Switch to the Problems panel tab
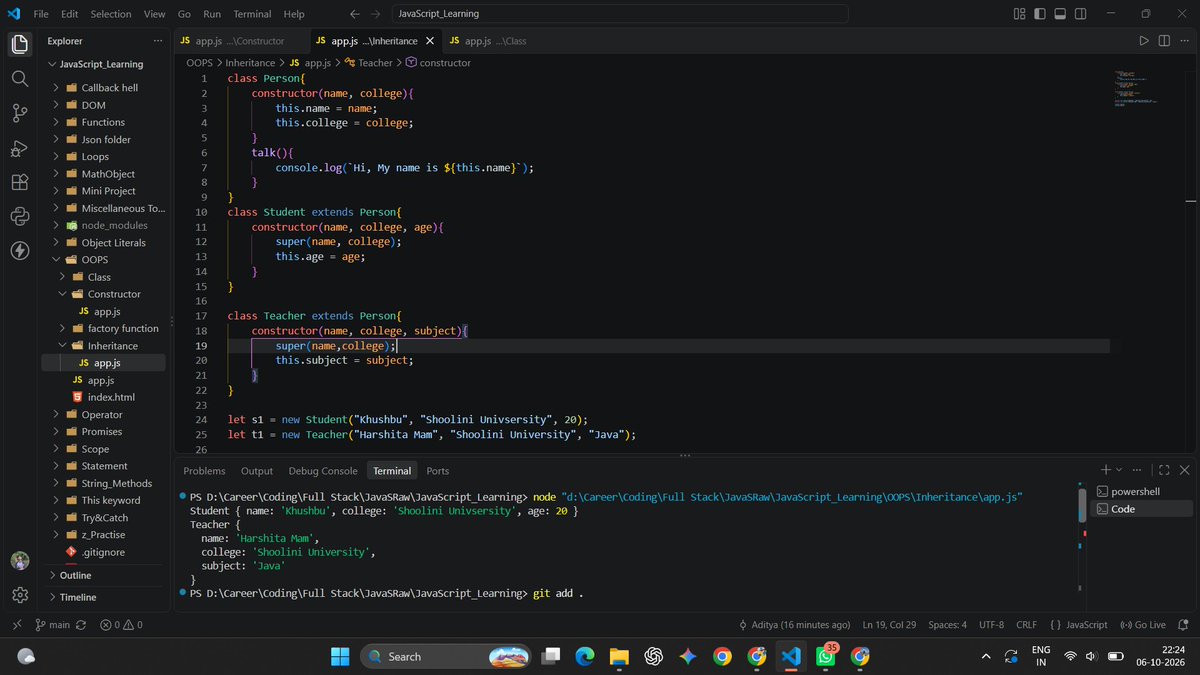Screen dimensions: 1200x675 pos(204,471)
